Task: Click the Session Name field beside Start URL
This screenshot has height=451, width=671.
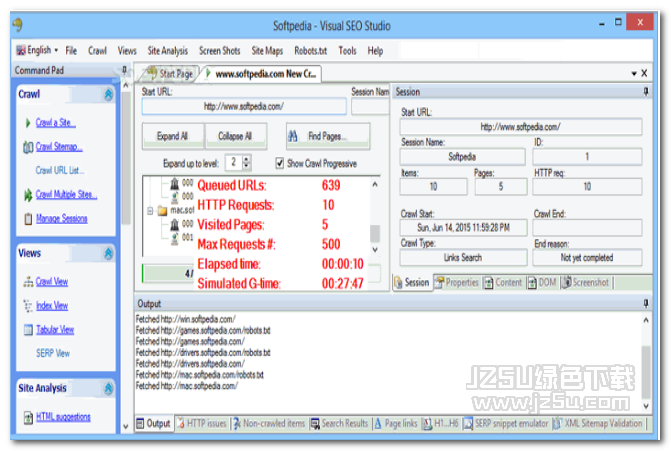Action: [x=370, y=107]
